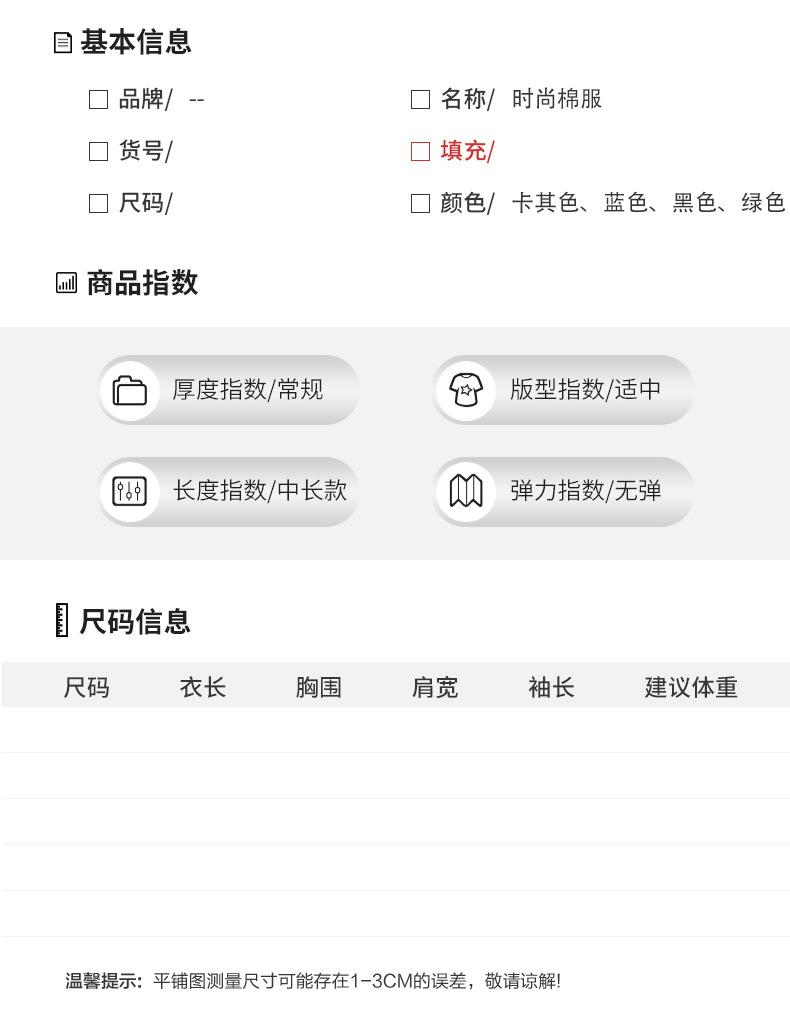Click the folder icon beside 厚度指数
Screen dimensions: 790x1010
coord(130,390)
